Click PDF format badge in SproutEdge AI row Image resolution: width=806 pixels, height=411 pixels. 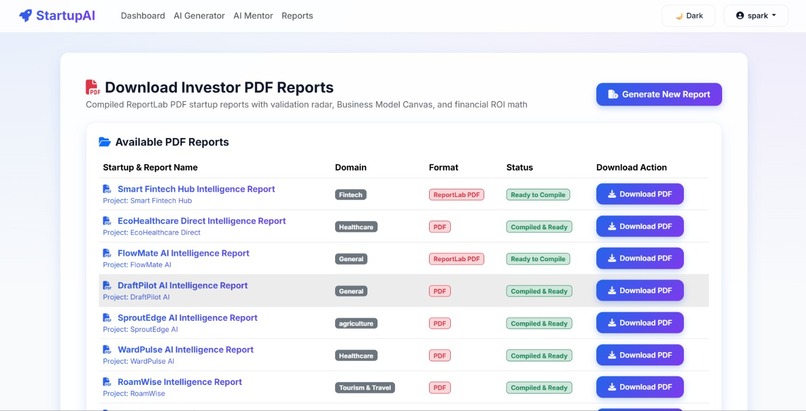[440, 324]
